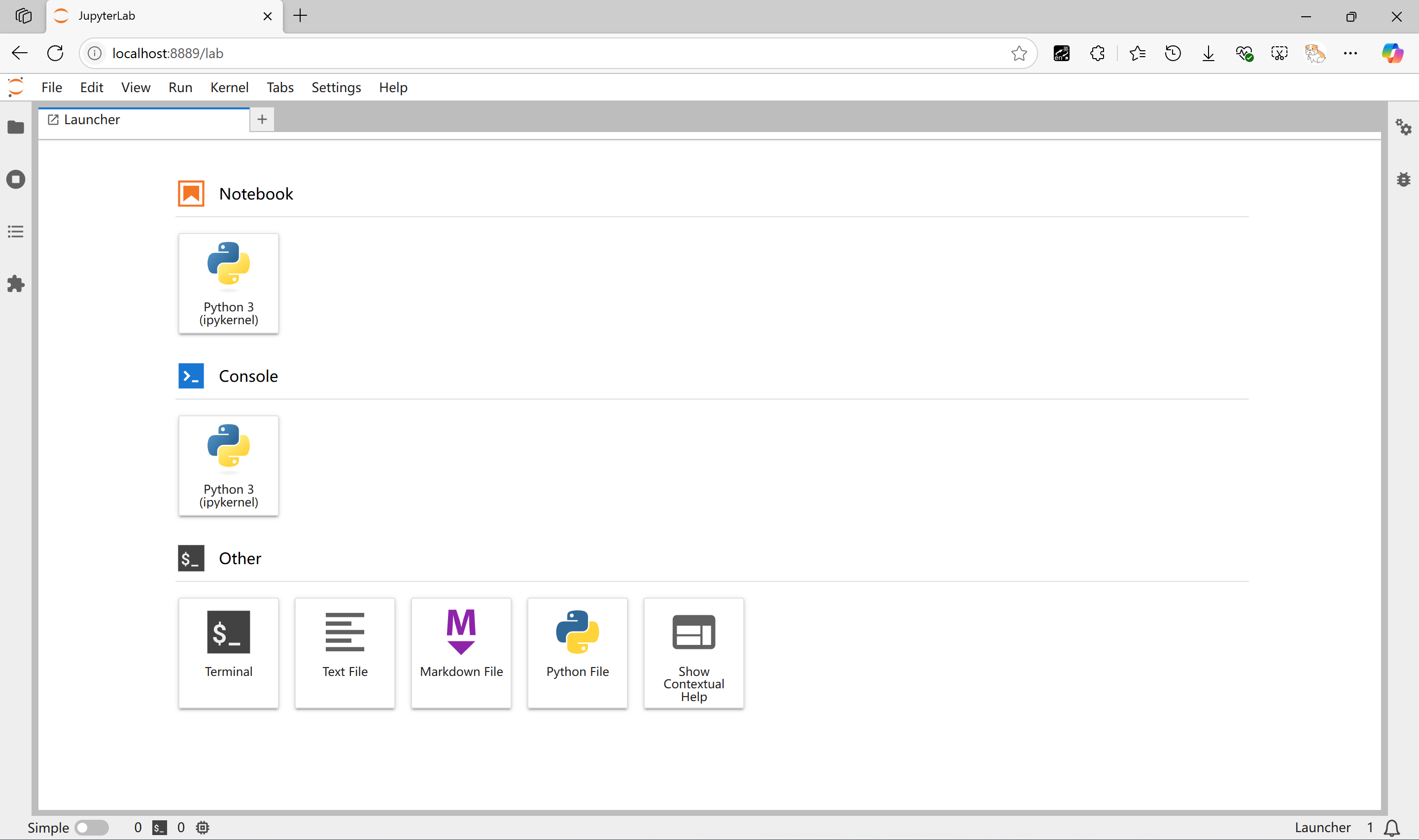Image resolution: width=1419 pixels, height=840 pixels.
Task: Open Running Terminals and Kernels panel
Action: coord(16,179)
